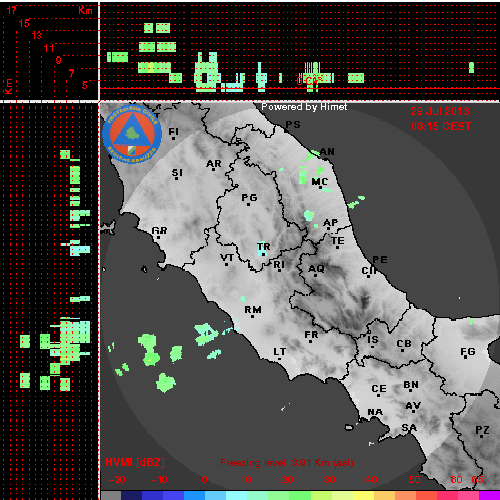
Task: Click the FI city marker
Action: (173, 138)
